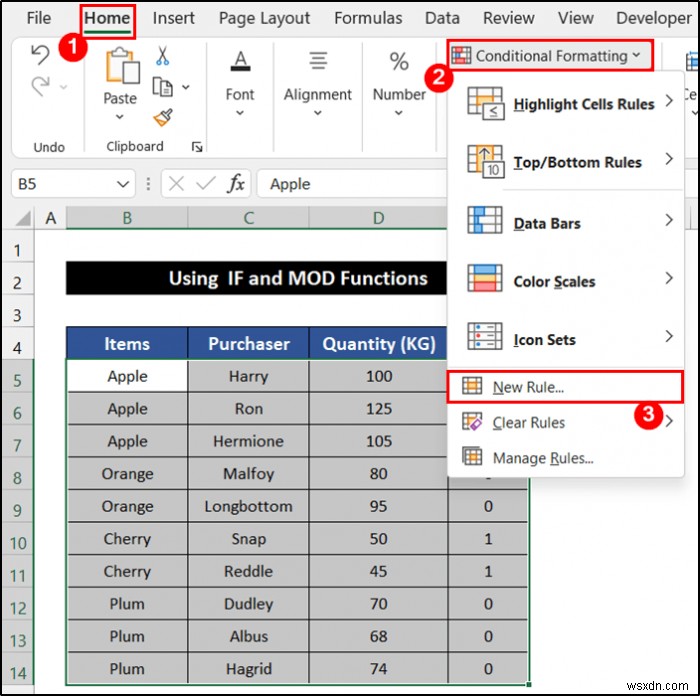This screenshot has height=696, width=700.
Task: Click the formula bar Cancel X icon
Action: (176, 183)
